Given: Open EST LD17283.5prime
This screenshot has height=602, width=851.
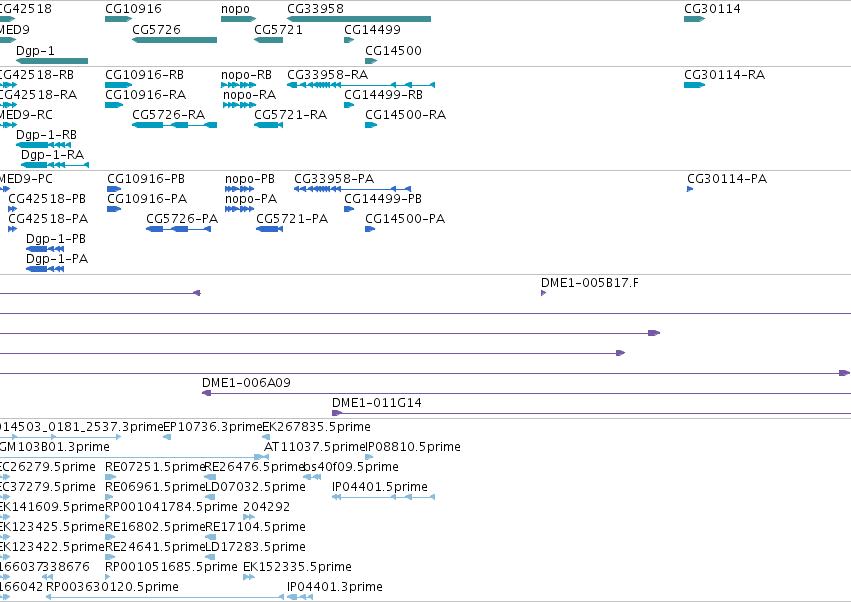Looking at the screenshot, I should tap(256, 548).
